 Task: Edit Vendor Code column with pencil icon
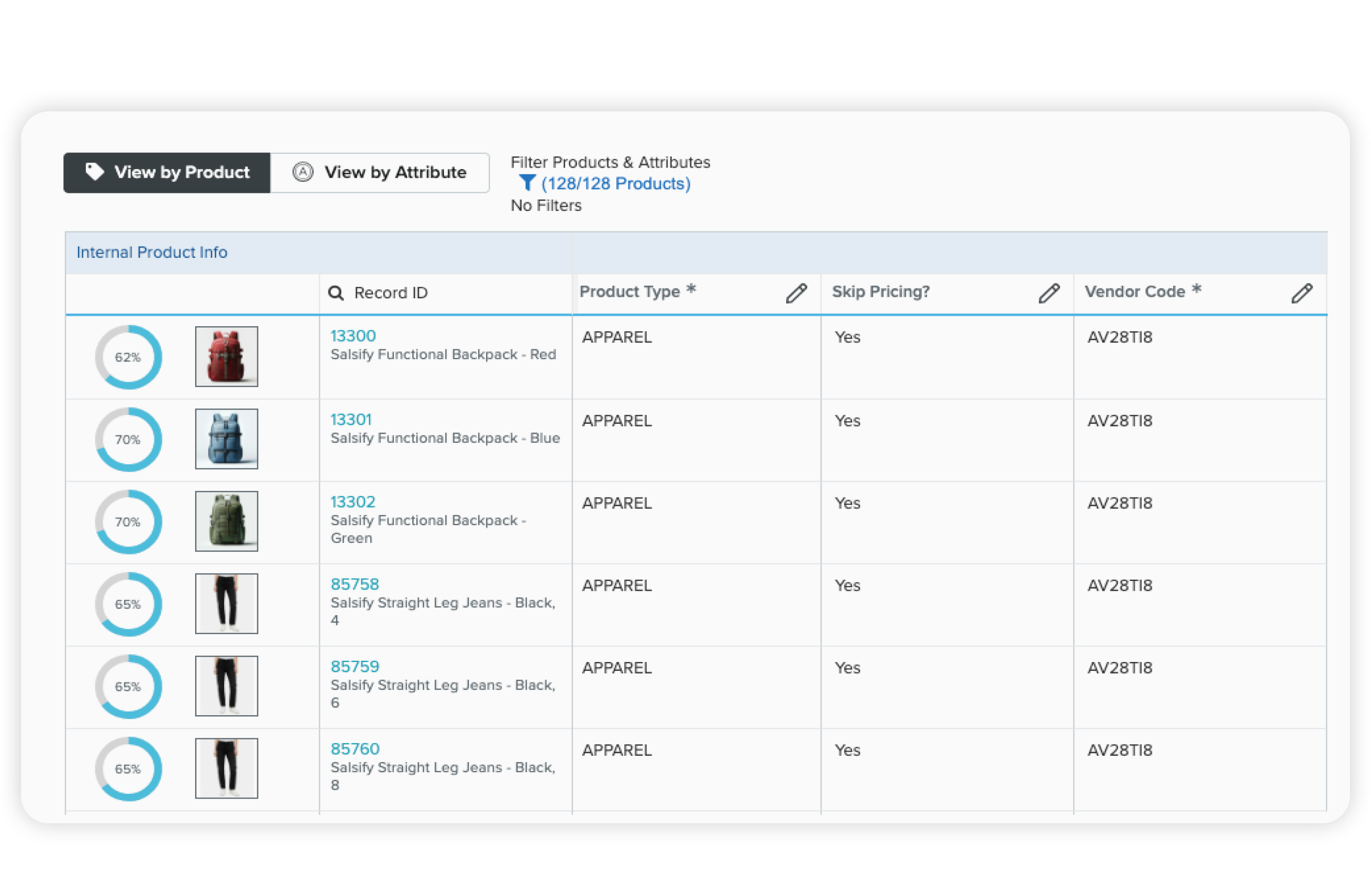coord(1301,293)
